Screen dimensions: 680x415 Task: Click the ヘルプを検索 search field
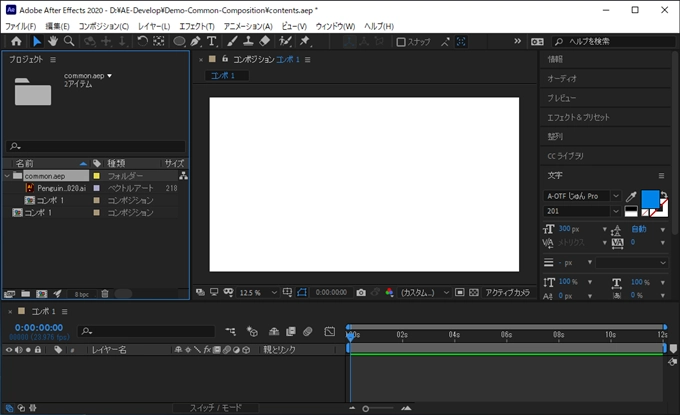[614, 41]
